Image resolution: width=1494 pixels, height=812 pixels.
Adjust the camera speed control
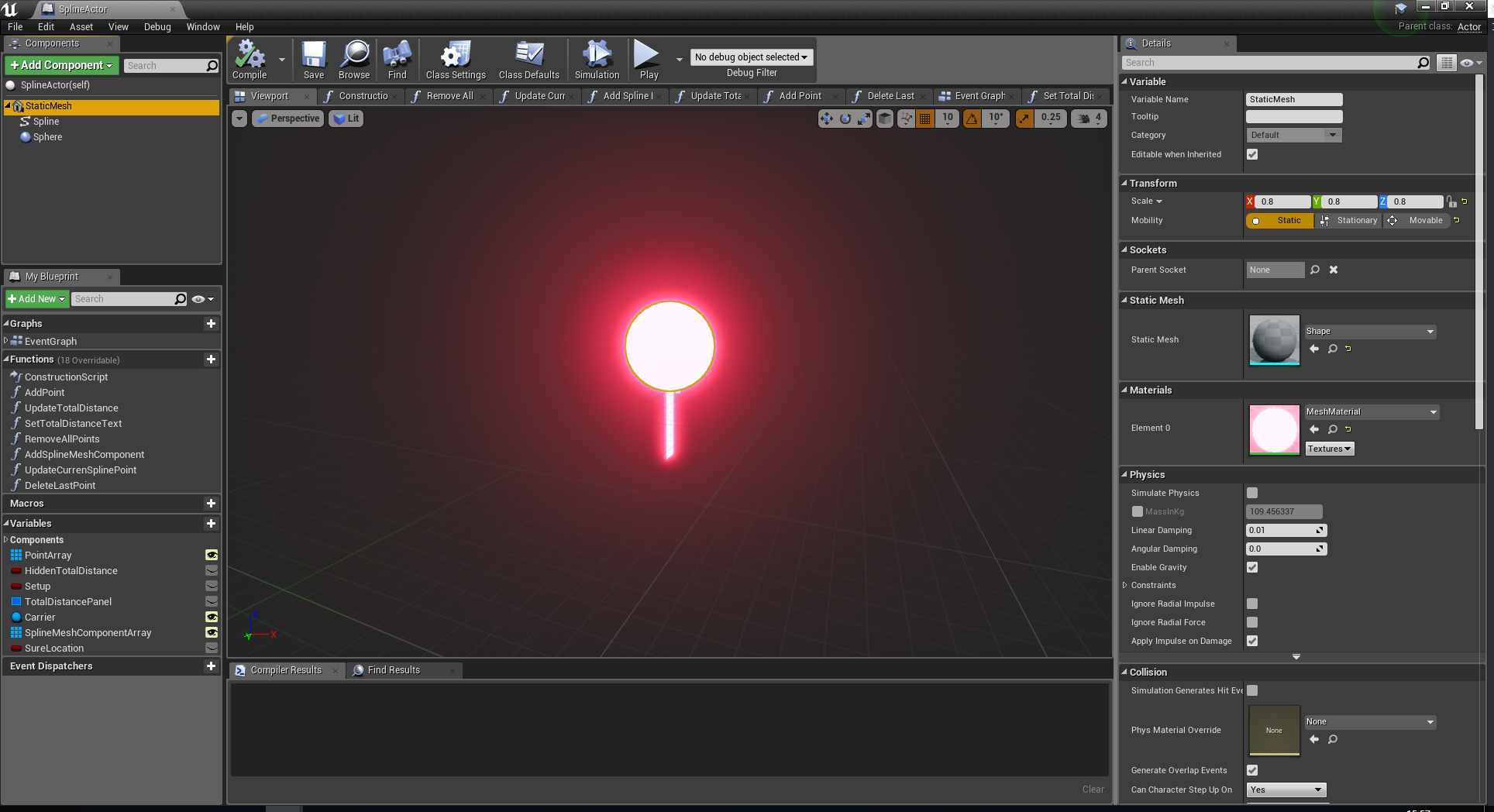click(x=1089, y=118)
